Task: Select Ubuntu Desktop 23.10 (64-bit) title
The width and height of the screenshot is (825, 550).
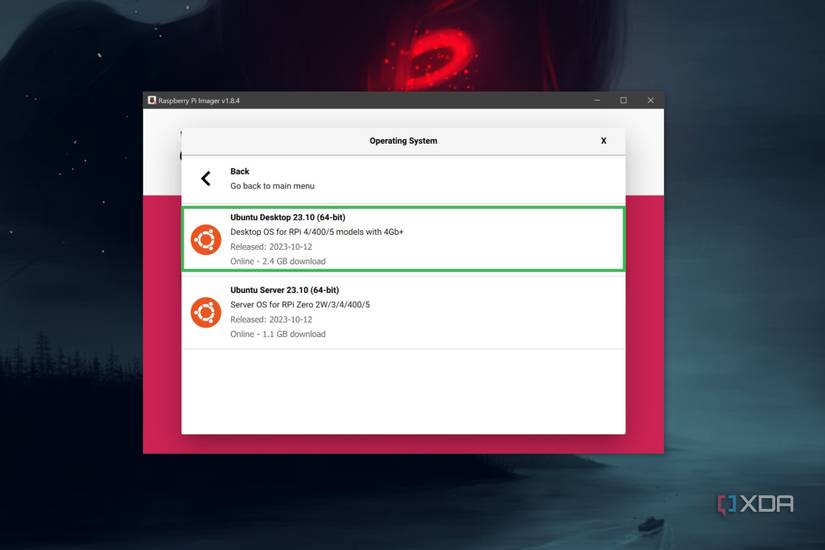Action: (288, 217)
